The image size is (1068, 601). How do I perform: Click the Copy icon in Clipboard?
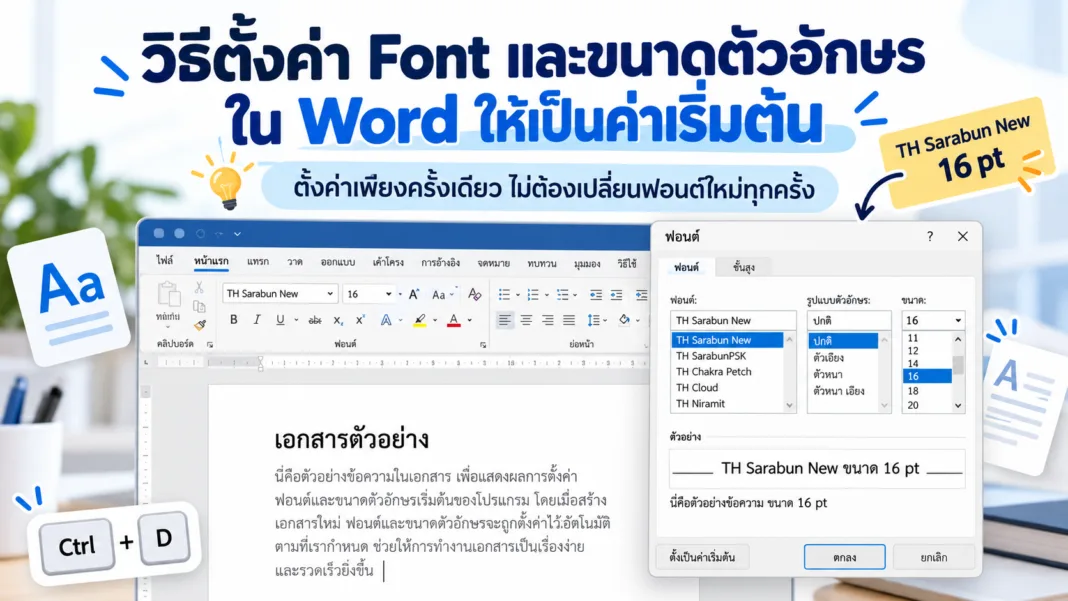coord(199,307)
